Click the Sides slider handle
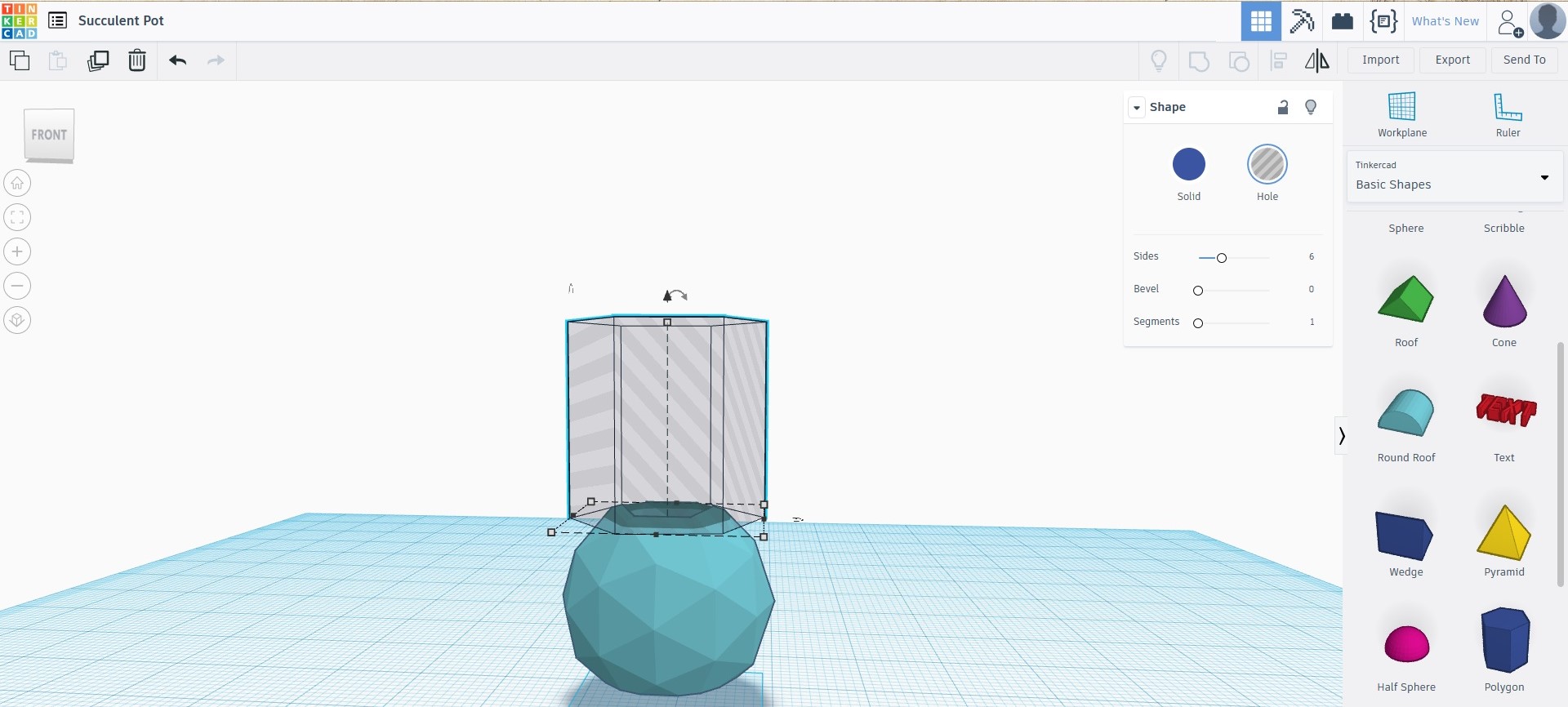Screen dimensions: 1568x707 [1222, 258]
